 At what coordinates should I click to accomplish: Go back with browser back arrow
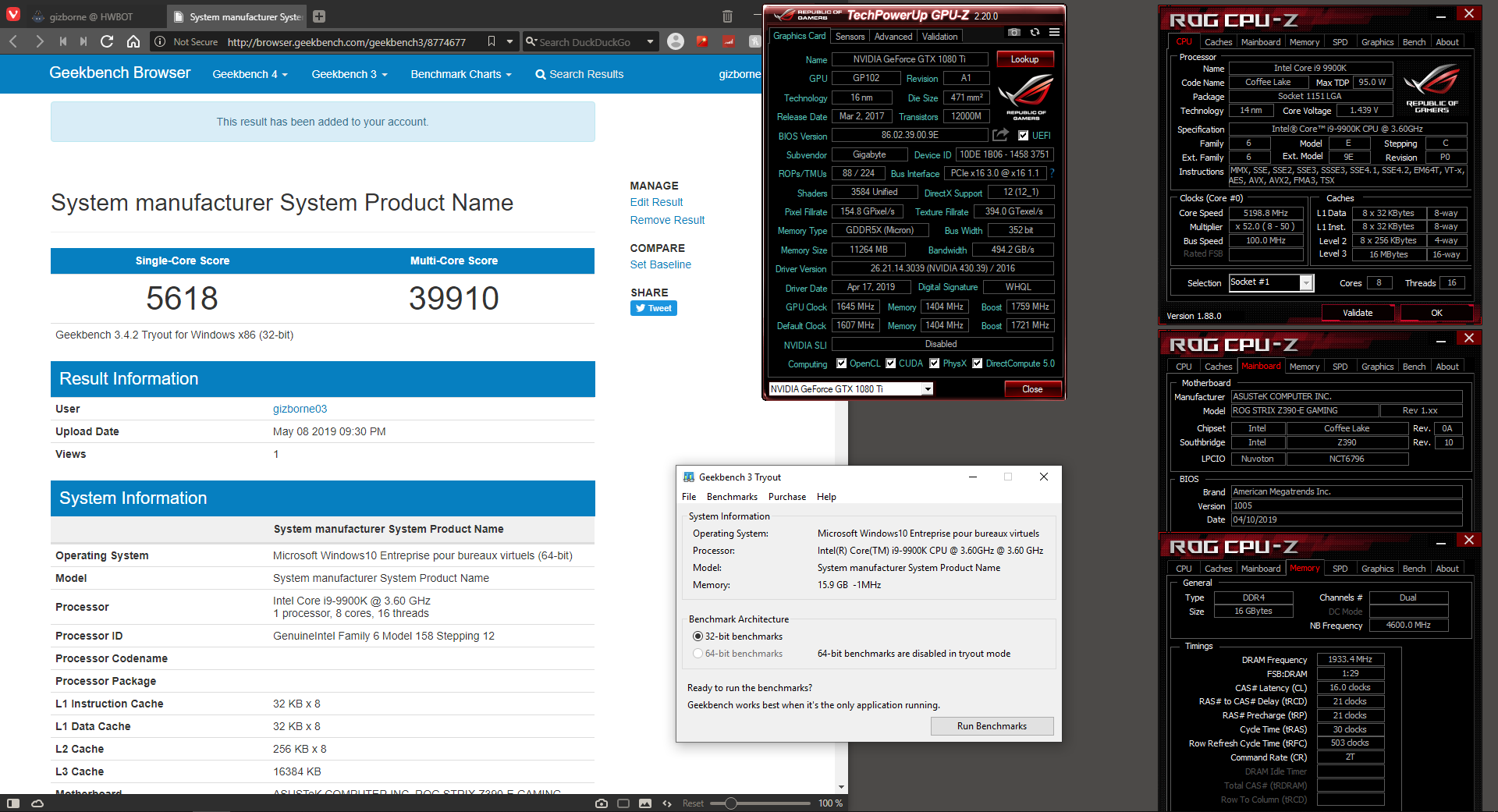tap(13, 41)
